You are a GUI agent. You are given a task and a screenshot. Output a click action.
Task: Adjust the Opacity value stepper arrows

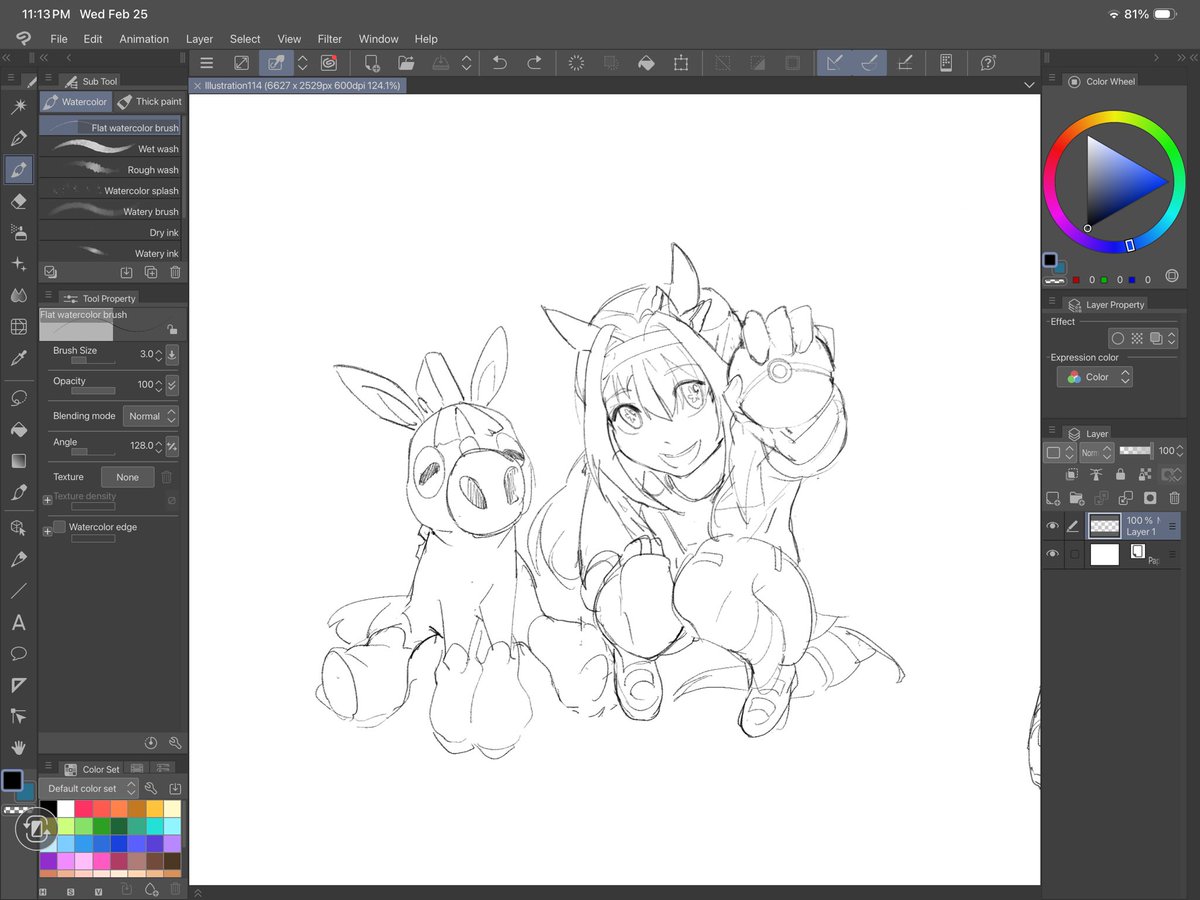tap(160, 385)
